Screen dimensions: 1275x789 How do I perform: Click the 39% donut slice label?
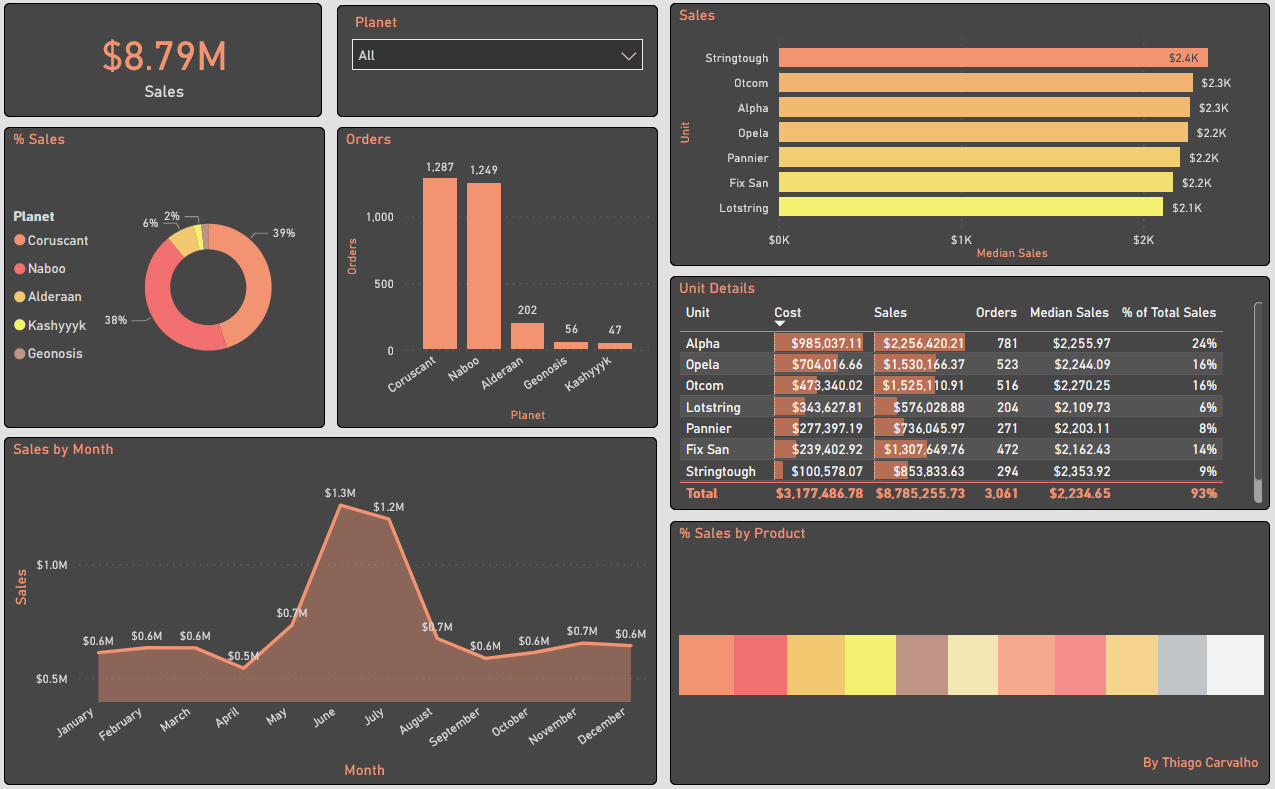(x=284, y=233)
